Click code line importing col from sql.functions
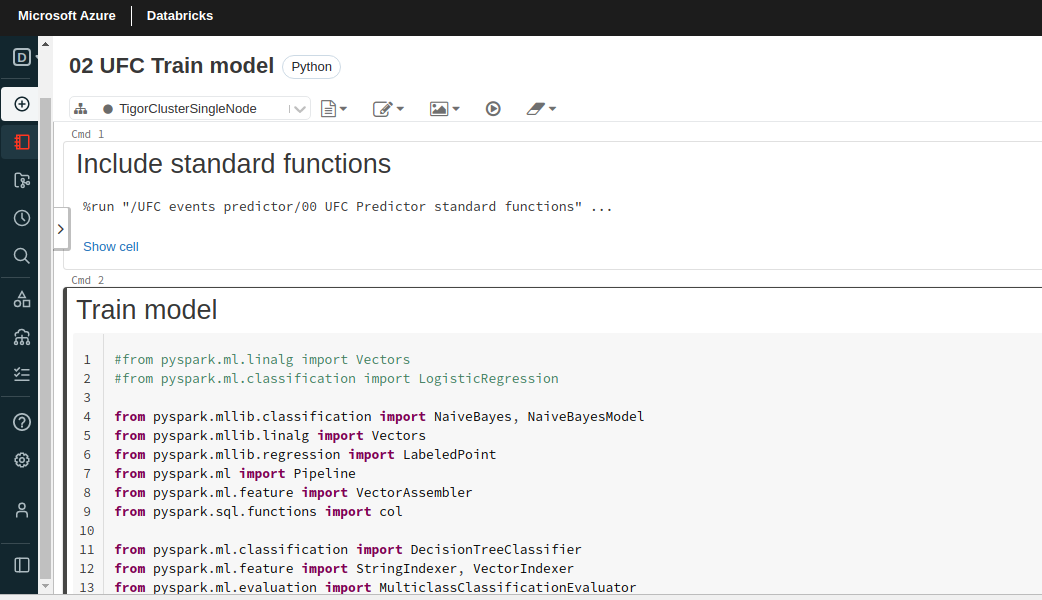The height and width of the screenshot is (600, 1042). click(259, 512)
